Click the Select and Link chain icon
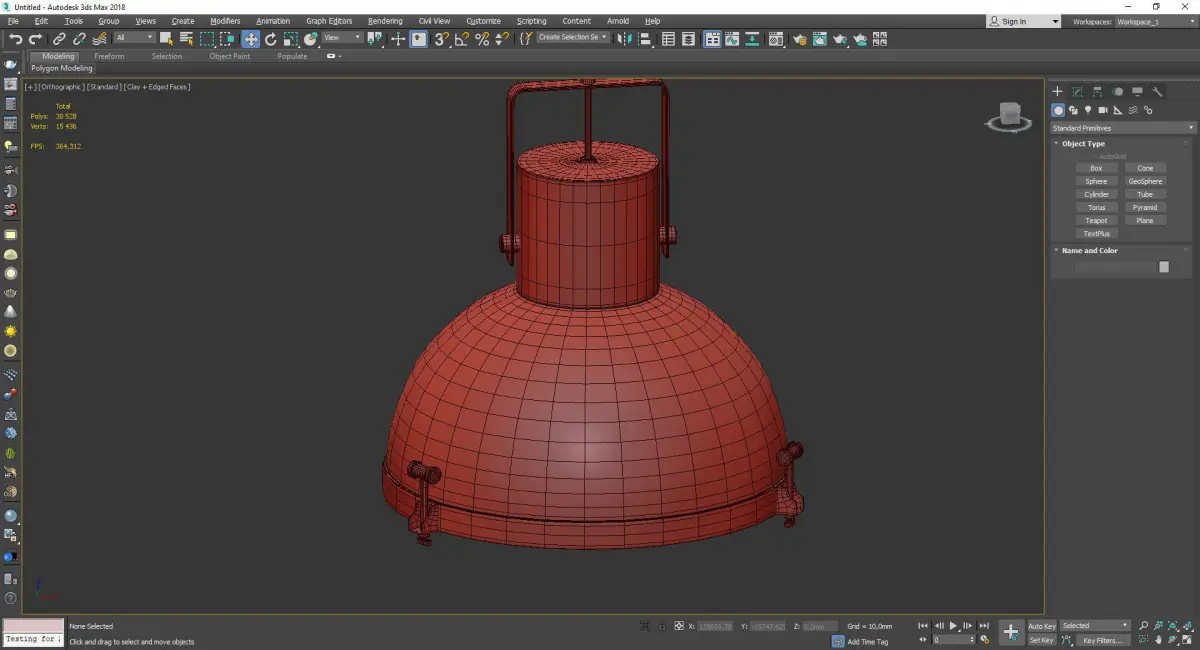This screenshot has width=1200, height=650. click(60, 39)
